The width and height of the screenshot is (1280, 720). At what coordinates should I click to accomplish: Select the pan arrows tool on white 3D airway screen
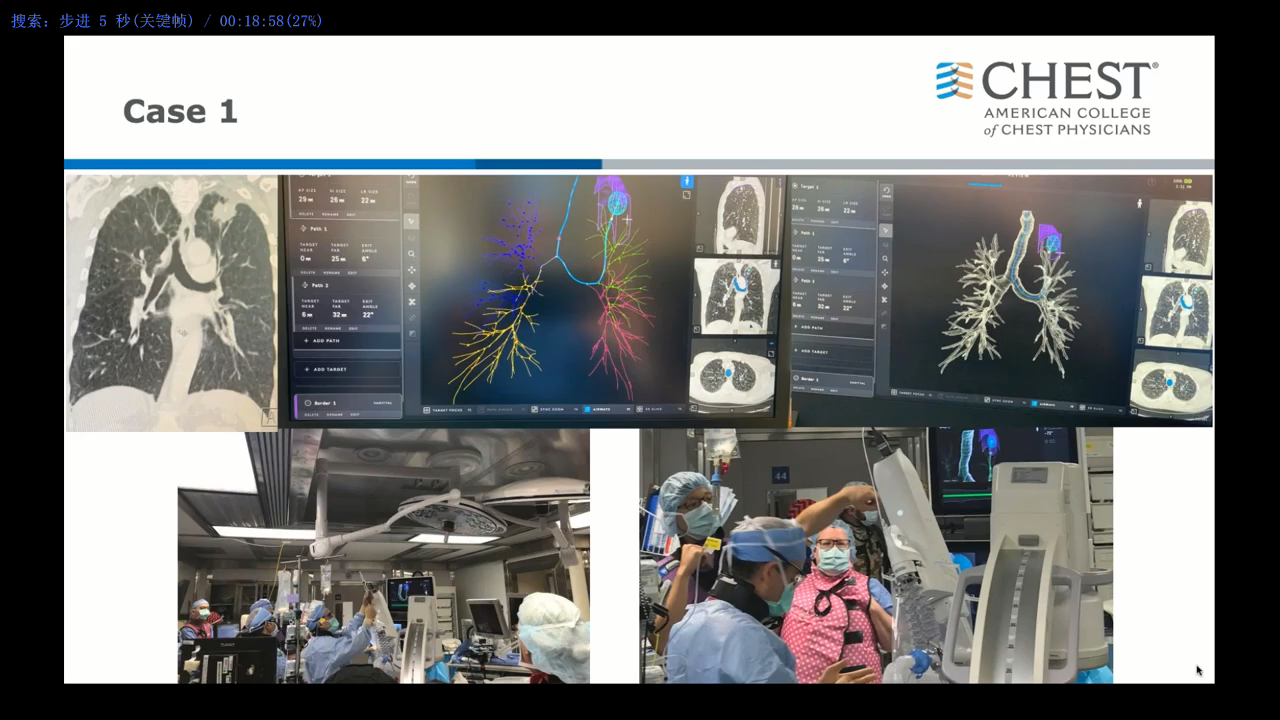(885, 272)
